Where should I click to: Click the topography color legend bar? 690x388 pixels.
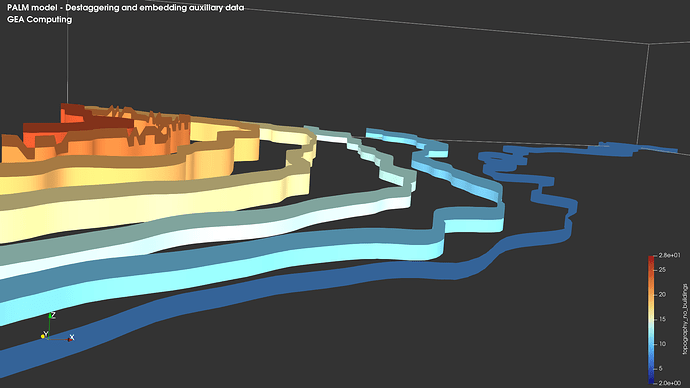coord(651,319)
